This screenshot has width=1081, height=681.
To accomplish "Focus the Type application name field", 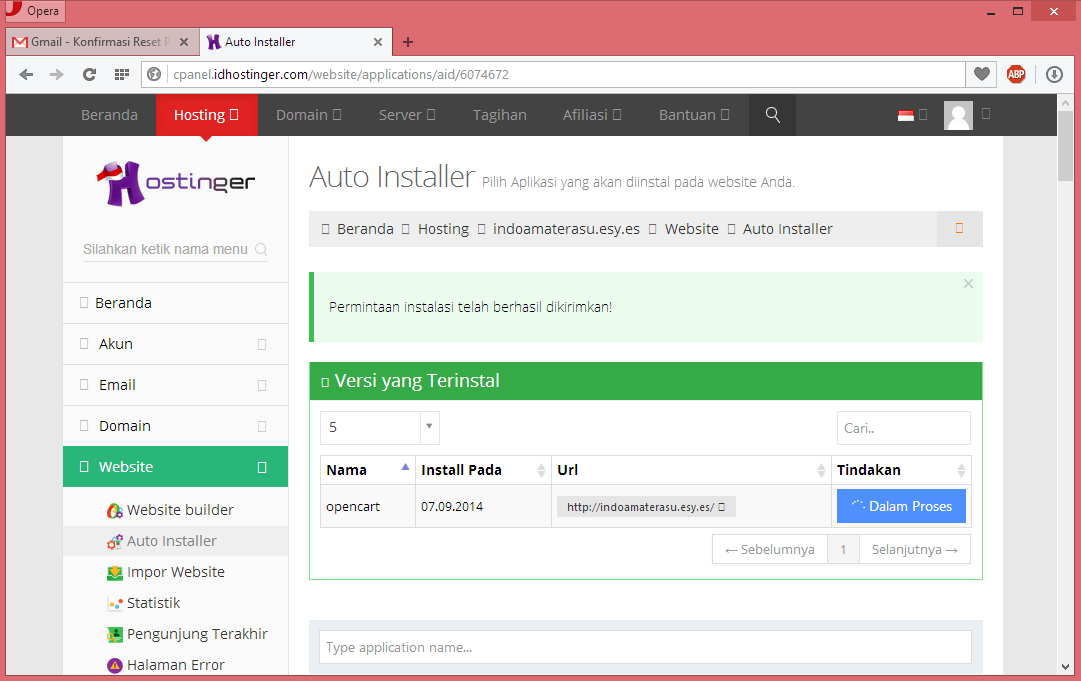I will 645,647.
